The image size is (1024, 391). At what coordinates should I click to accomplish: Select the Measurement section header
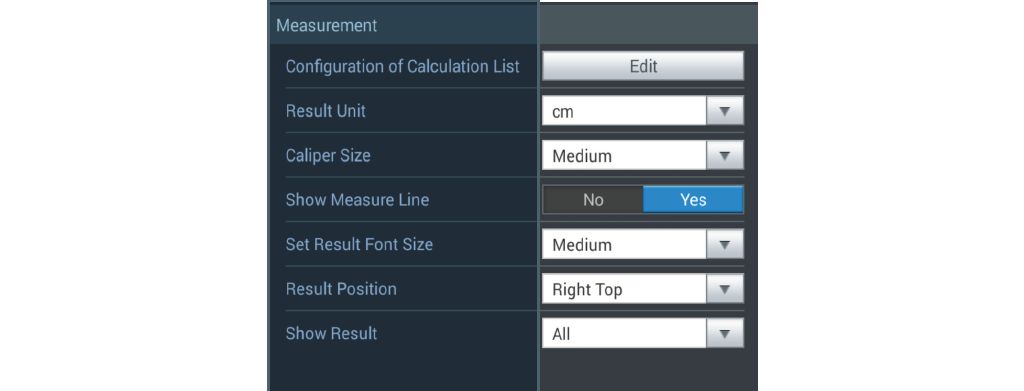327,25
